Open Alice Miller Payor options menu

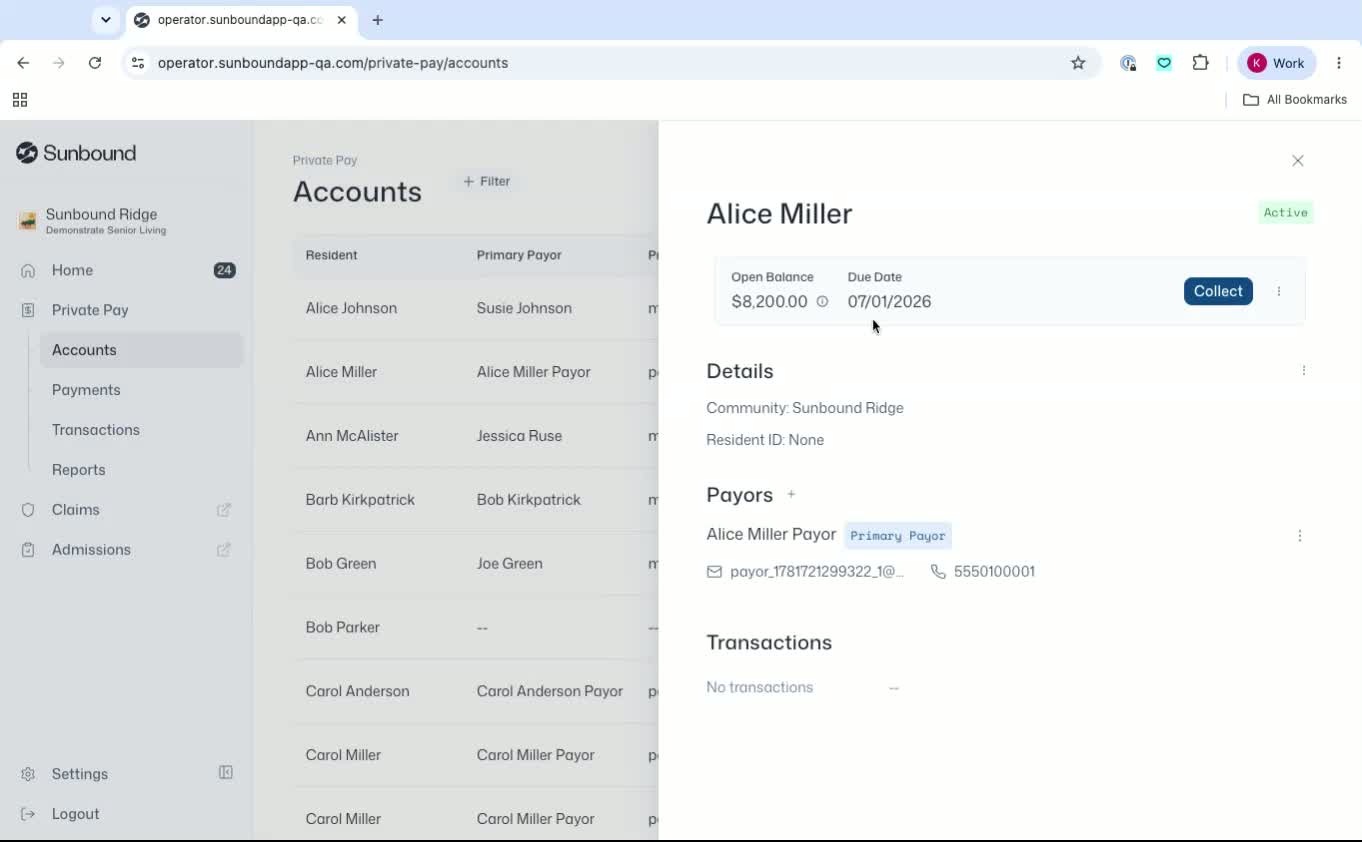(1300, 536)
